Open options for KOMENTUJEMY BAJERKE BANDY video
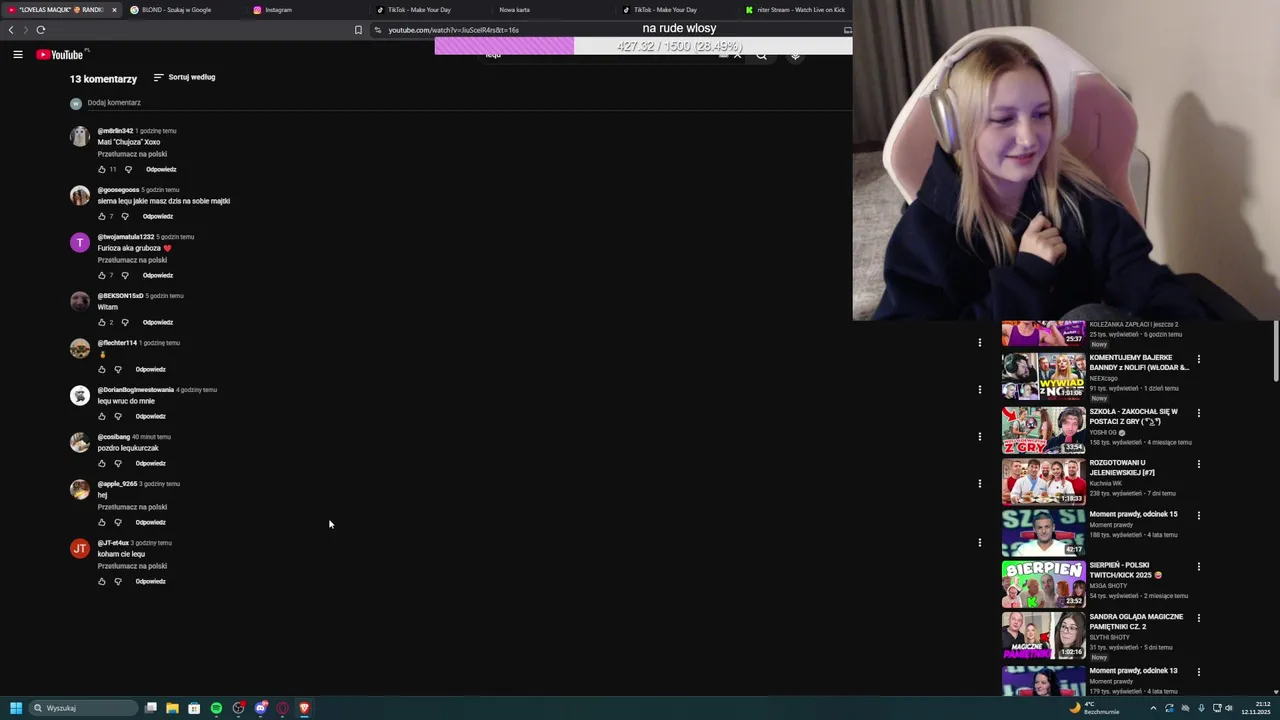This screenshot has height=720, width=1280. (1198, 359)
